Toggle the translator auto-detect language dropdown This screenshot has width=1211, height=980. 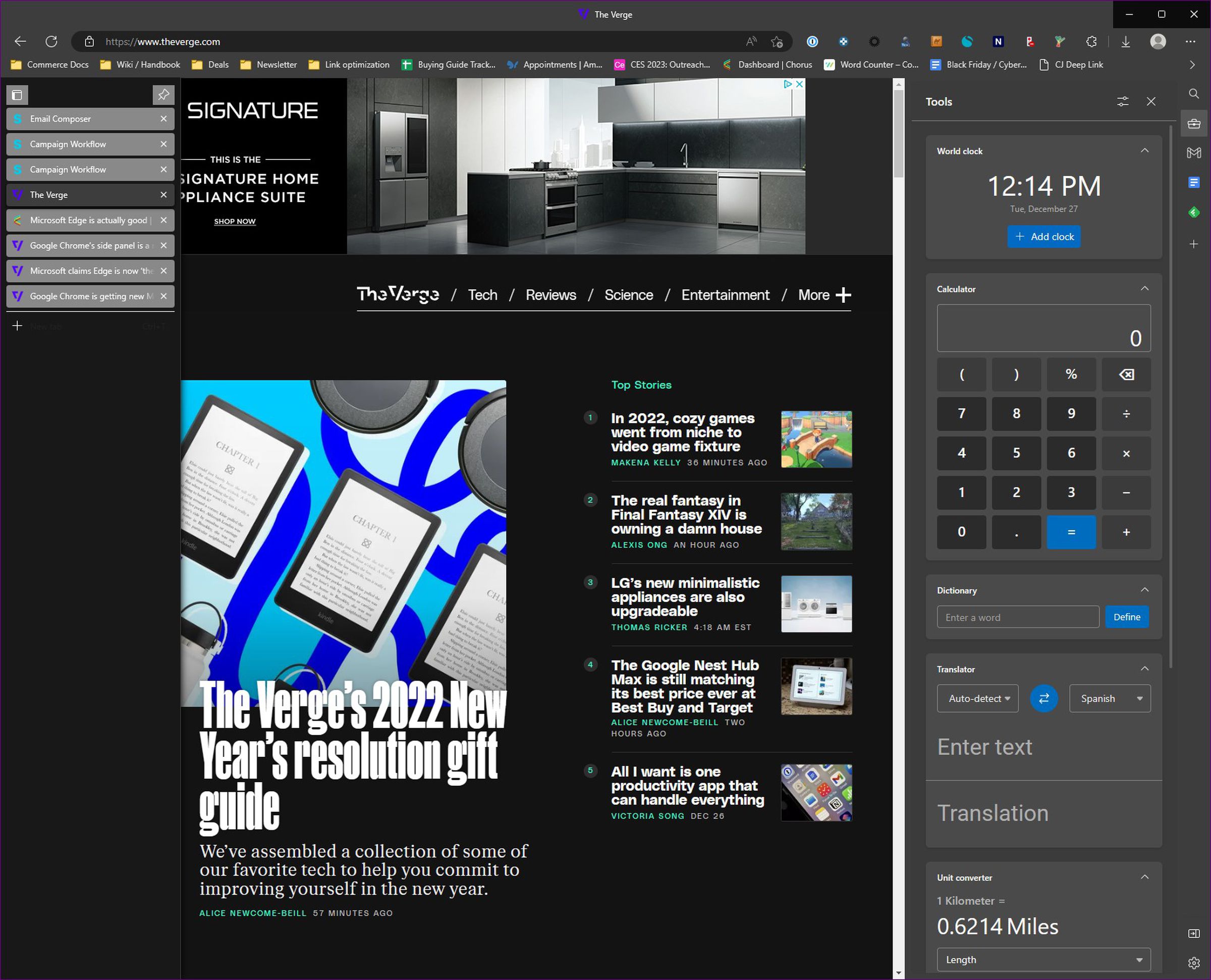pyautogui.click(x=978, y=697)
